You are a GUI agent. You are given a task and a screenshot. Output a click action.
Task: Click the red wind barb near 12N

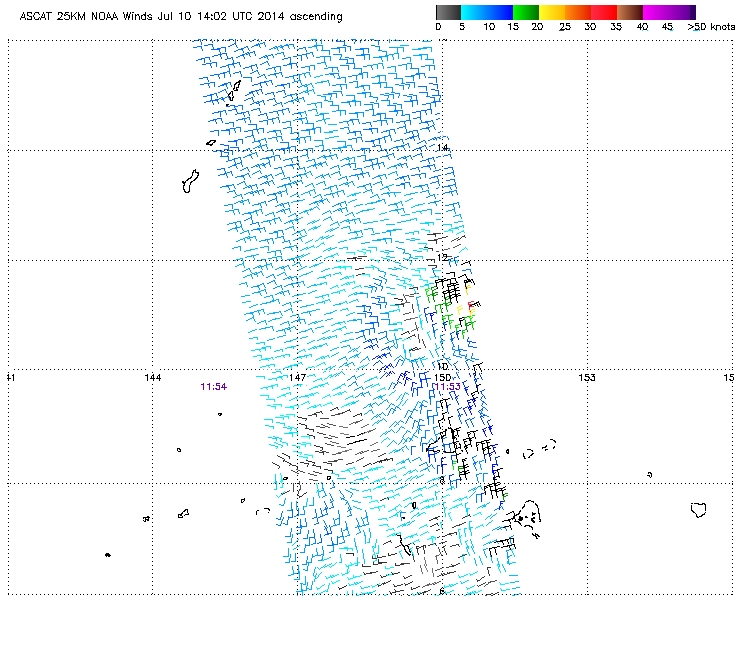(x=472, y=304)
